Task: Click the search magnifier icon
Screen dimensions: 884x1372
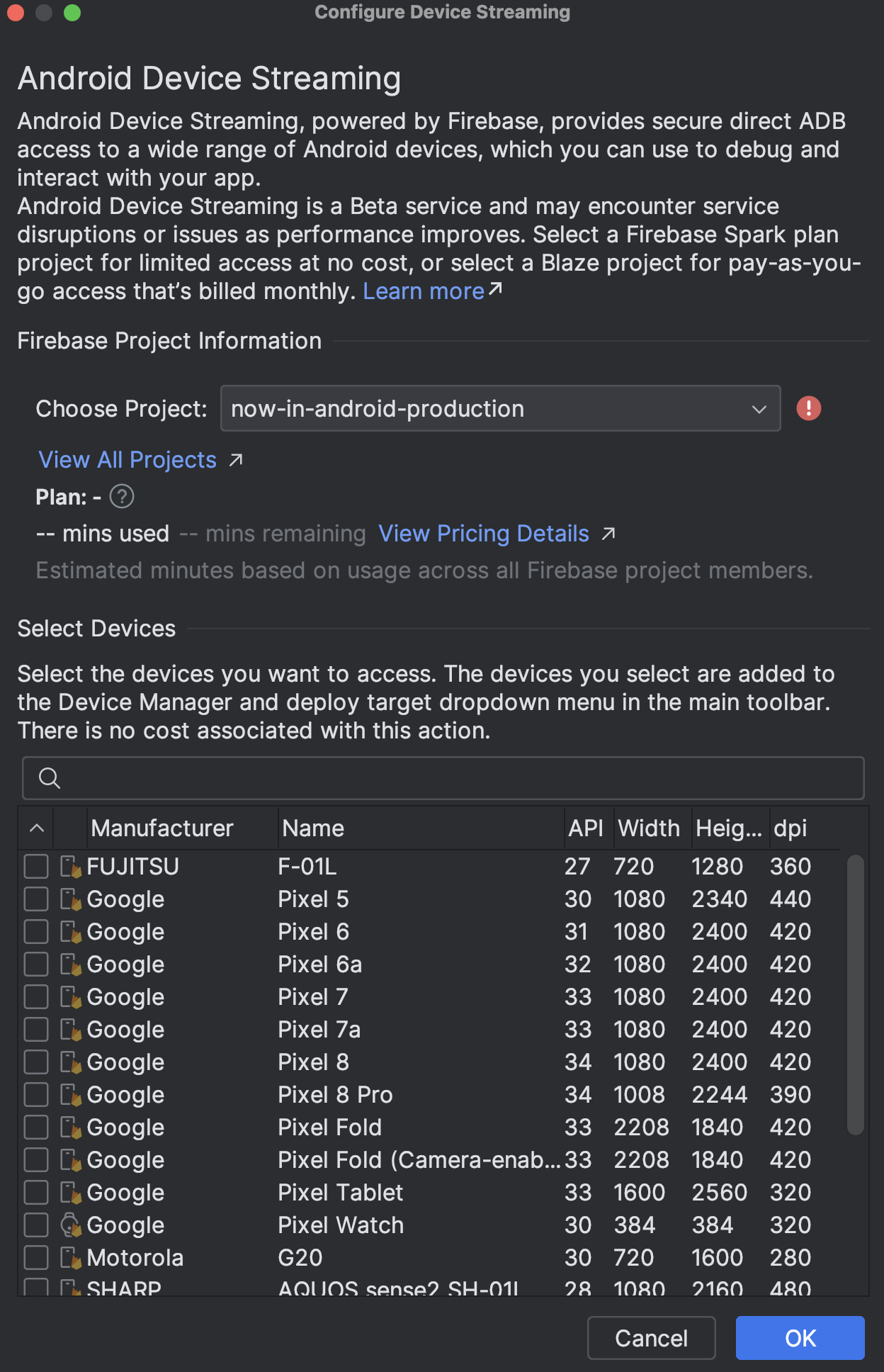Action: tap(49, 778)
